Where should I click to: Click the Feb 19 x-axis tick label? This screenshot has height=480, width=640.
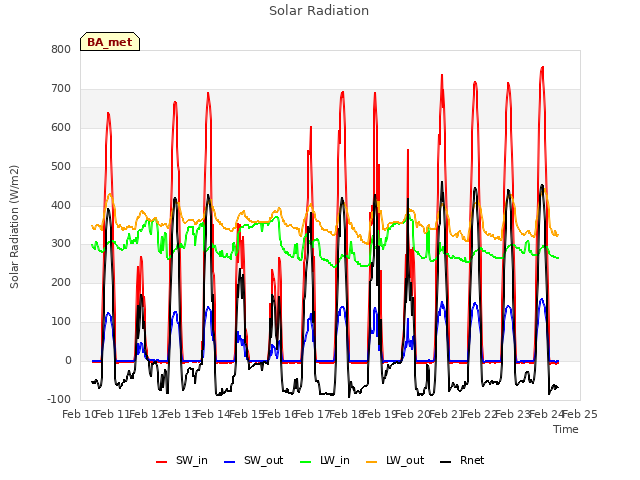(x=379, y=414)
